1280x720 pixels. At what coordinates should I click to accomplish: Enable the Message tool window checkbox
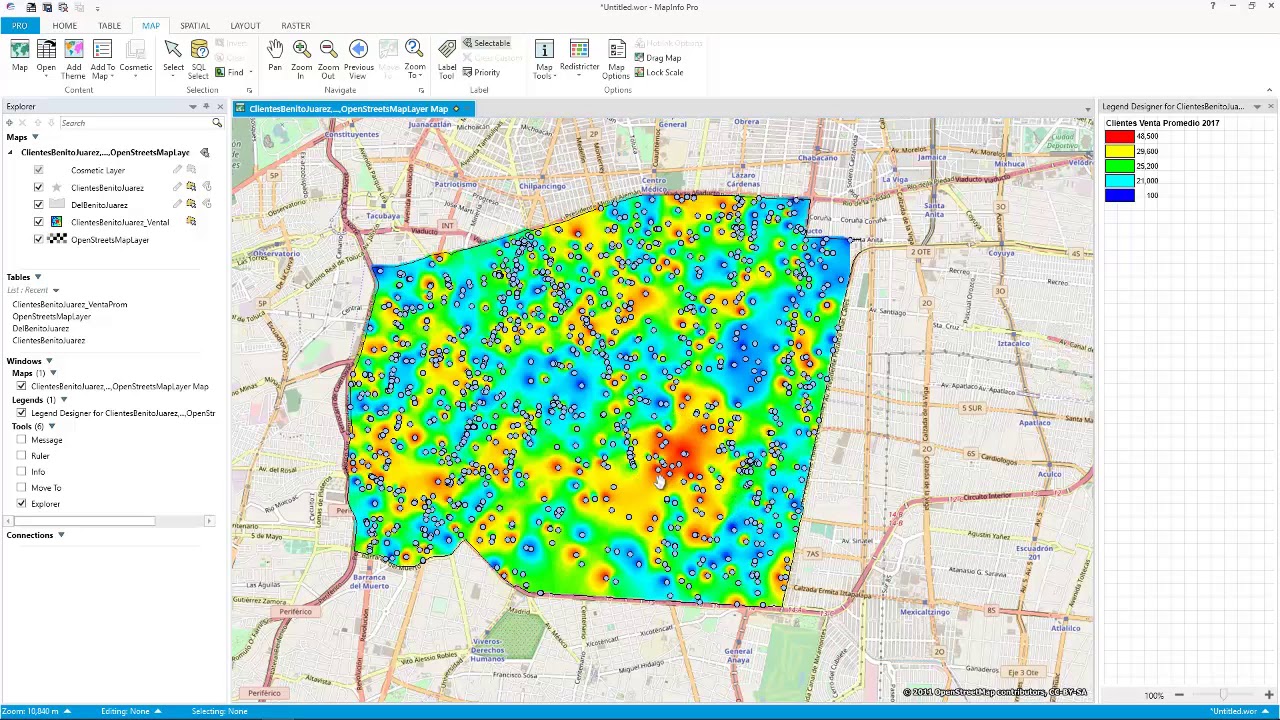pos(21,440)
